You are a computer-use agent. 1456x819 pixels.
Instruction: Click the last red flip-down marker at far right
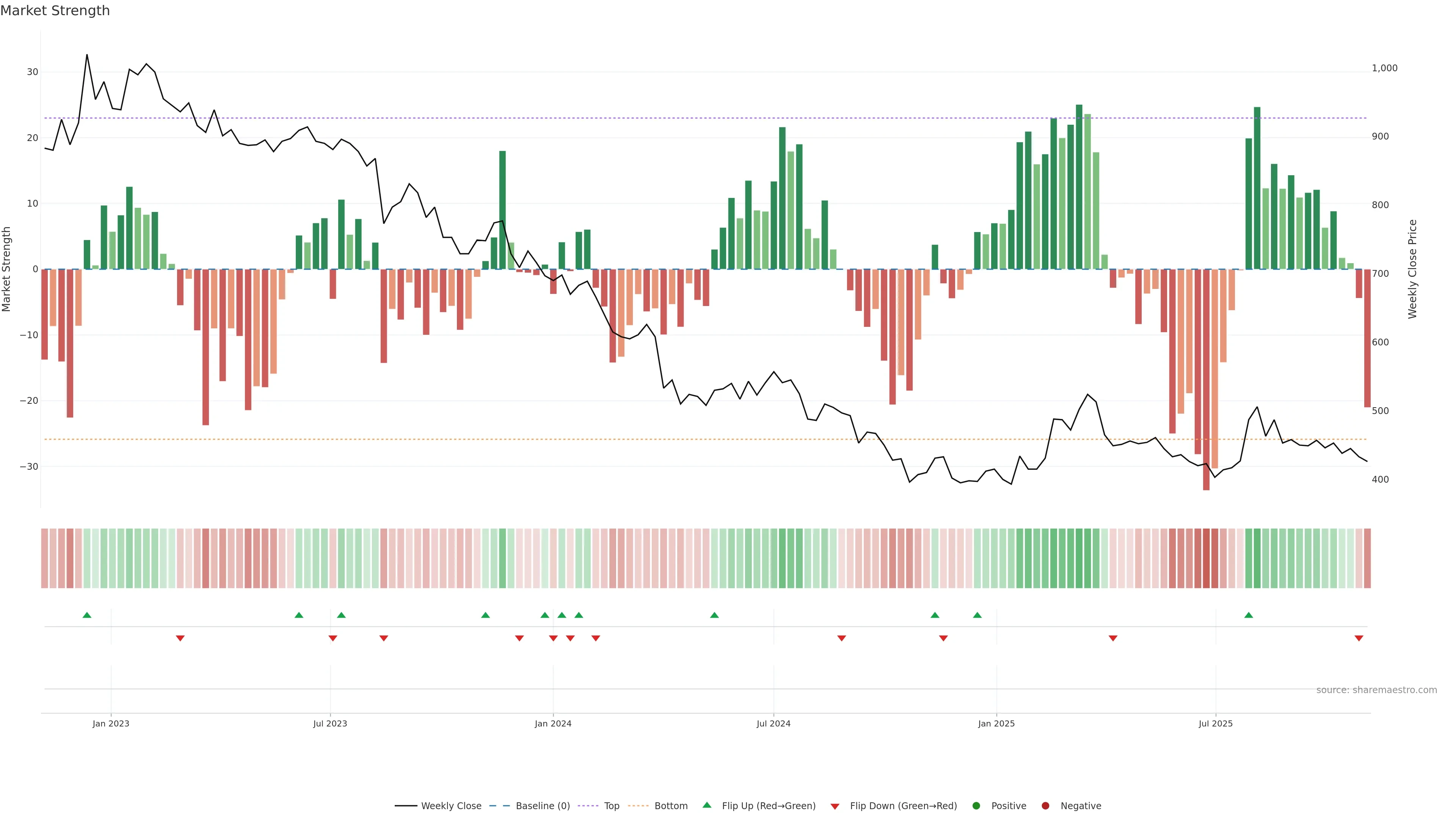tap(1359, 638)
